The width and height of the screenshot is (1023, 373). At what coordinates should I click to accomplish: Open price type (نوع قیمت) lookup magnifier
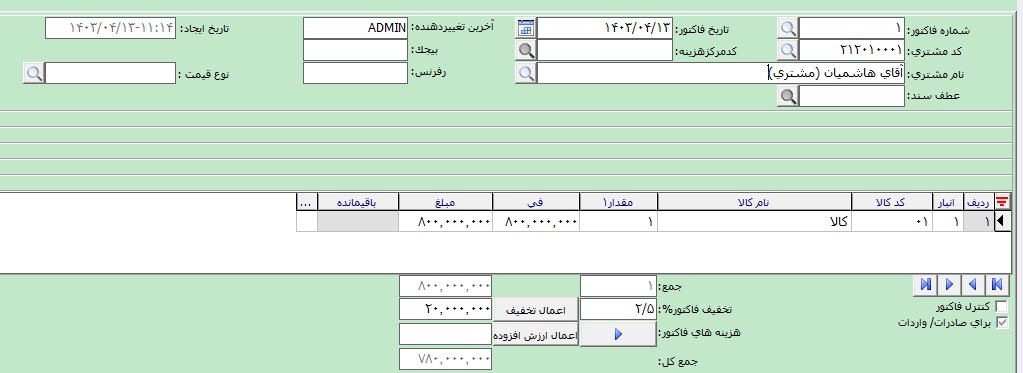click(x=34, y=73)
